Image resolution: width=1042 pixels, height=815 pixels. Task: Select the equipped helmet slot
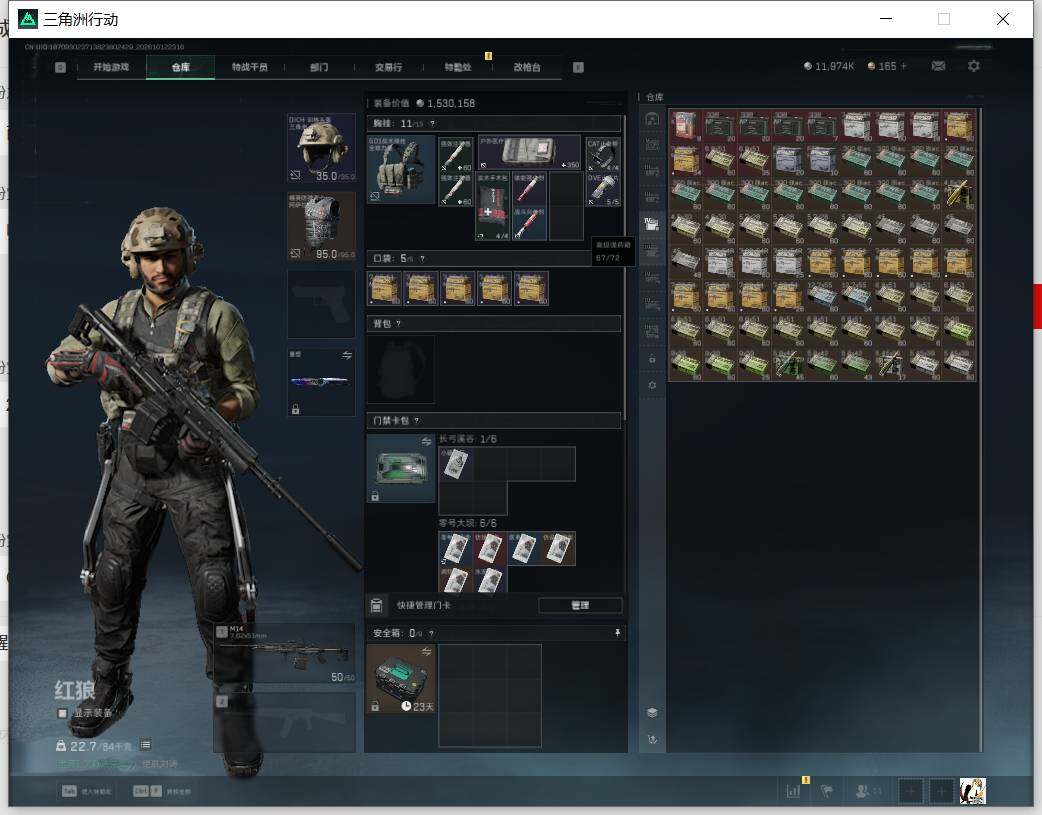[x=321, y=148]
